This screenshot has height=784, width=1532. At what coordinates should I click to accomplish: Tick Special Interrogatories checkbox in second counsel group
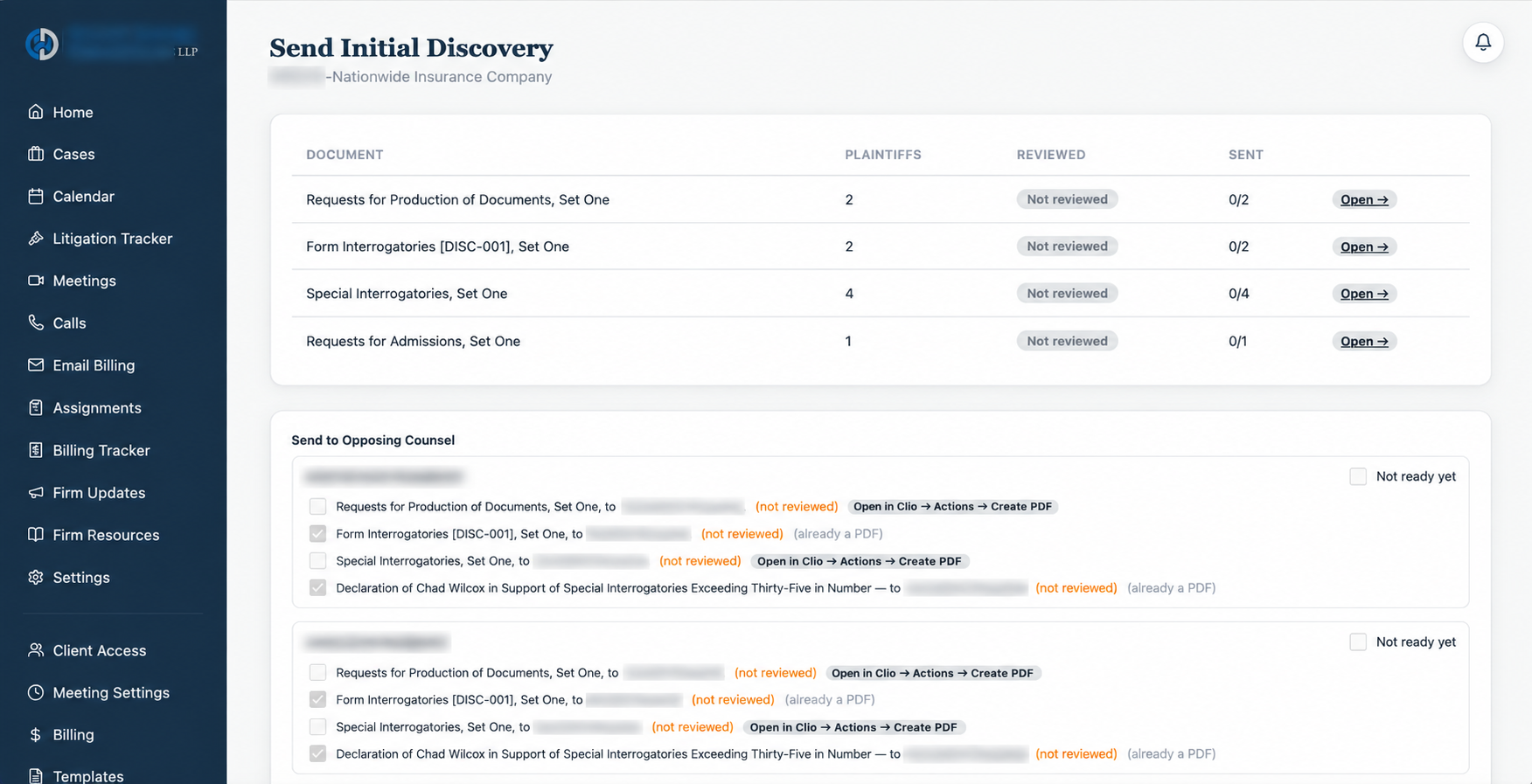click(x=317, y=727)
